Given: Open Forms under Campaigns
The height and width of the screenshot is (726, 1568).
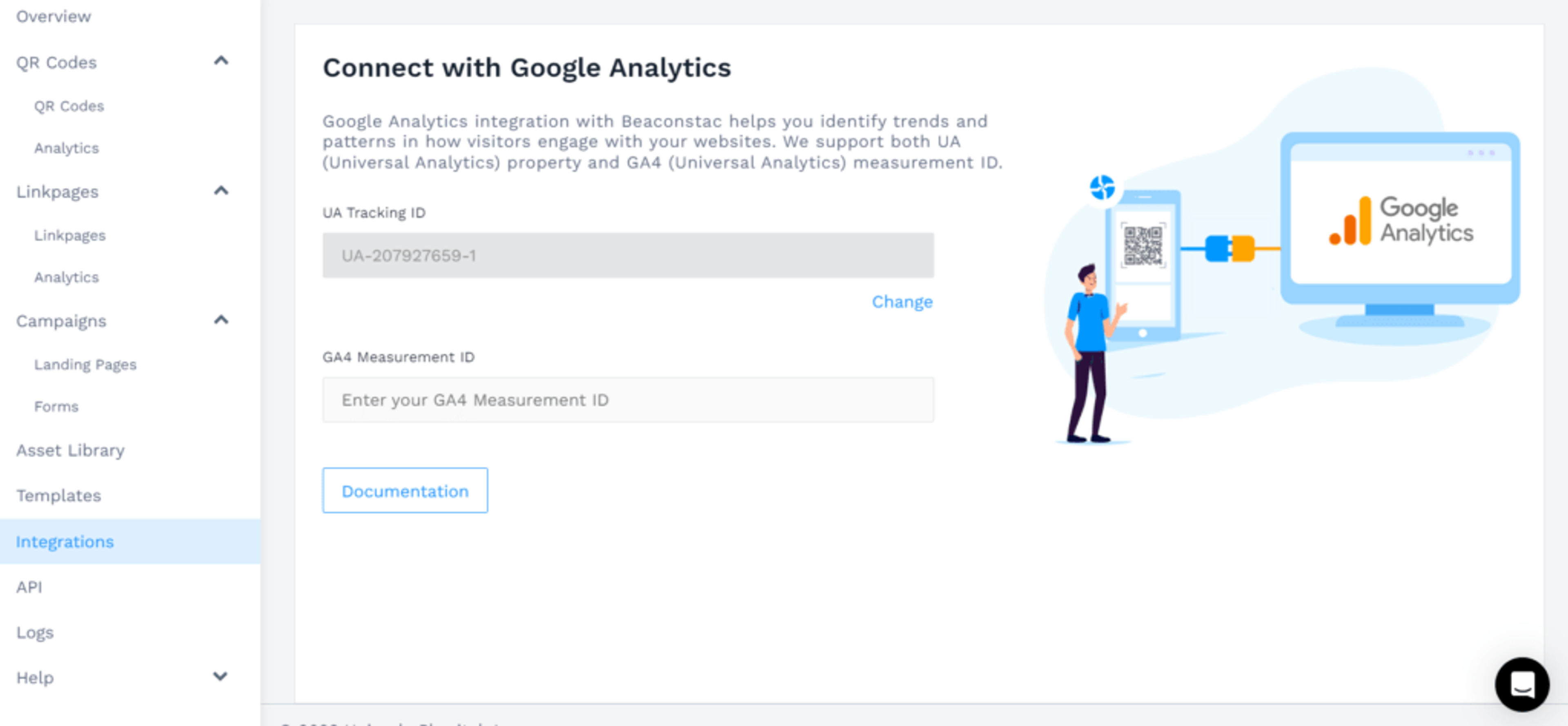Looking at the screenshot, I should (x=56, y=407).
